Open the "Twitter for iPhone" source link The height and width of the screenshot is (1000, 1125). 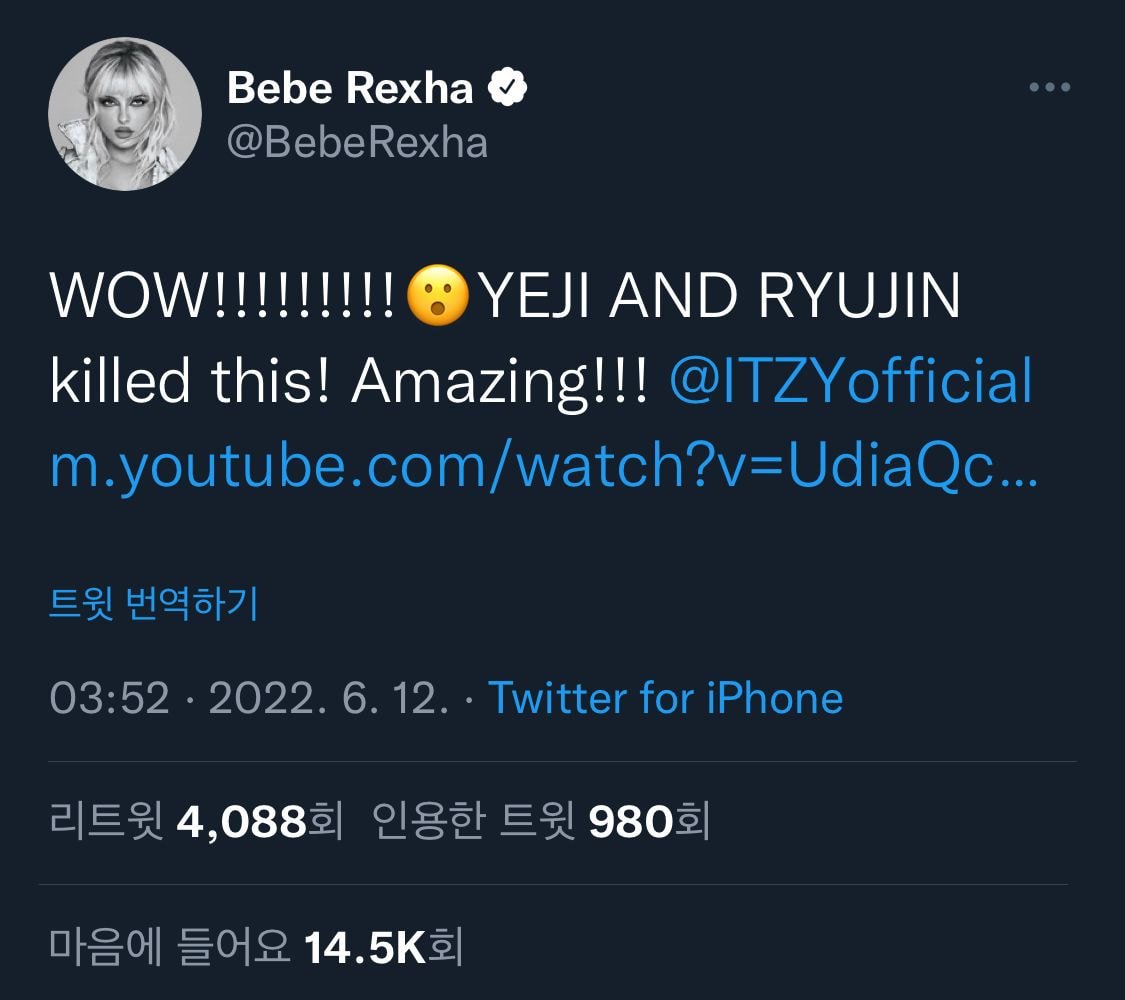pyautogui.click(x=665, y=697)
